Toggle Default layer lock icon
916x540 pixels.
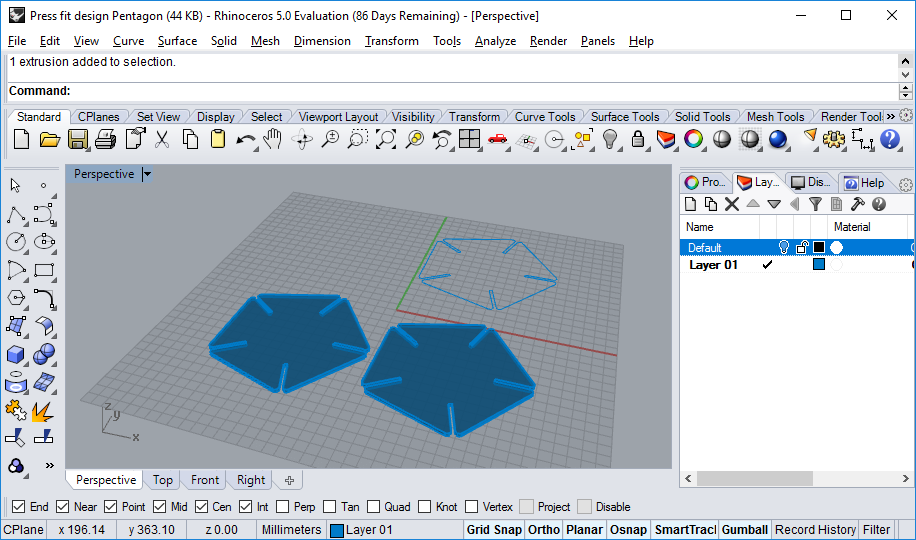click(x=802, y=248)
